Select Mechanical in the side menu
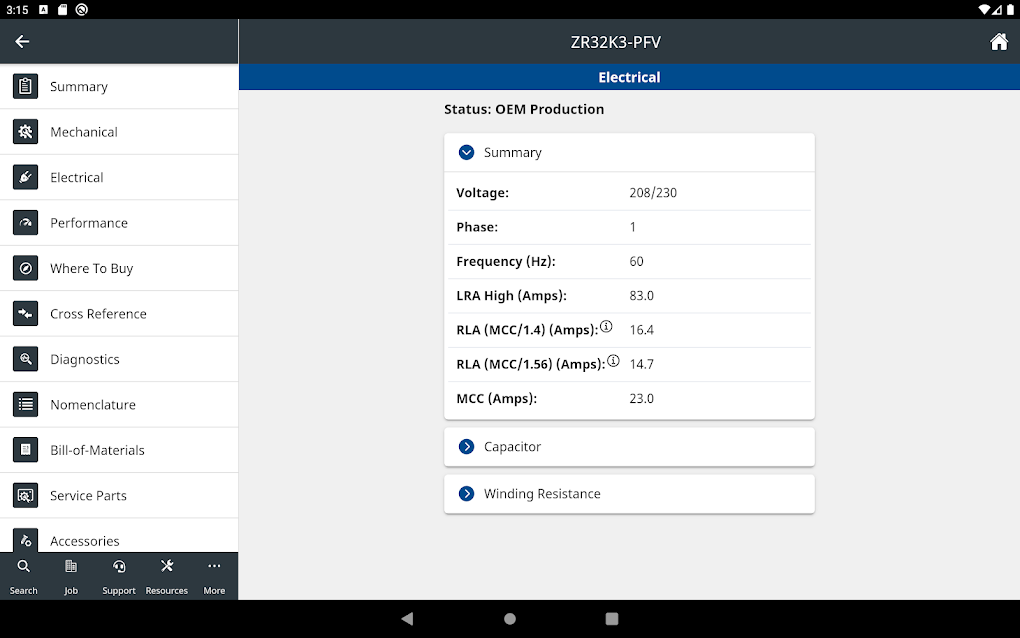Screen dimensions: 1020x638 (x=119, y=132)
